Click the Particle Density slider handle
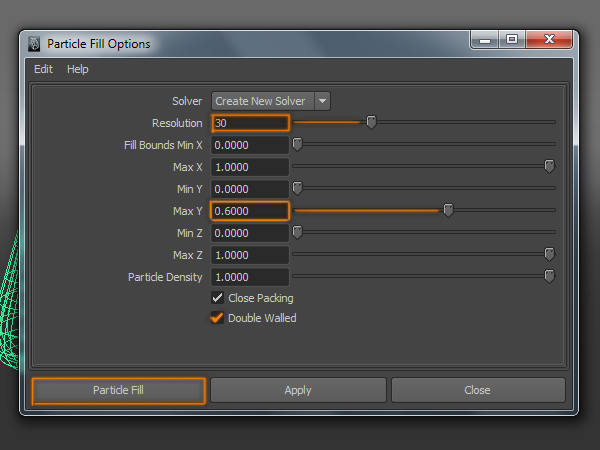Image resolution: width=600 pixels, height=450 pixels. click(x=549, y=276)
